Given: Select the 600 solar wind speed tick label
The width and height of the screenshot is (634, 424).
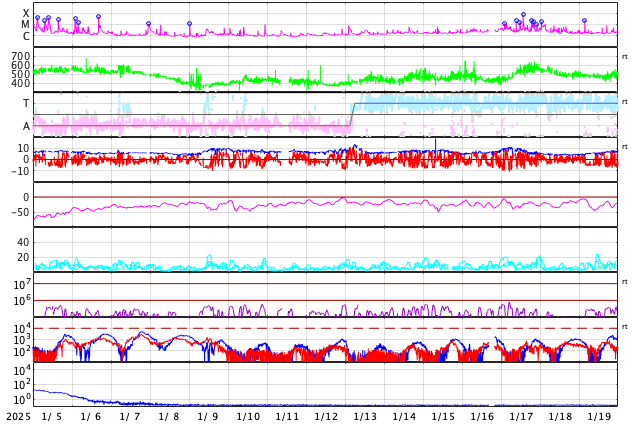Looking at the screenshot, I should pyautogui.click(x=21, y=65).
